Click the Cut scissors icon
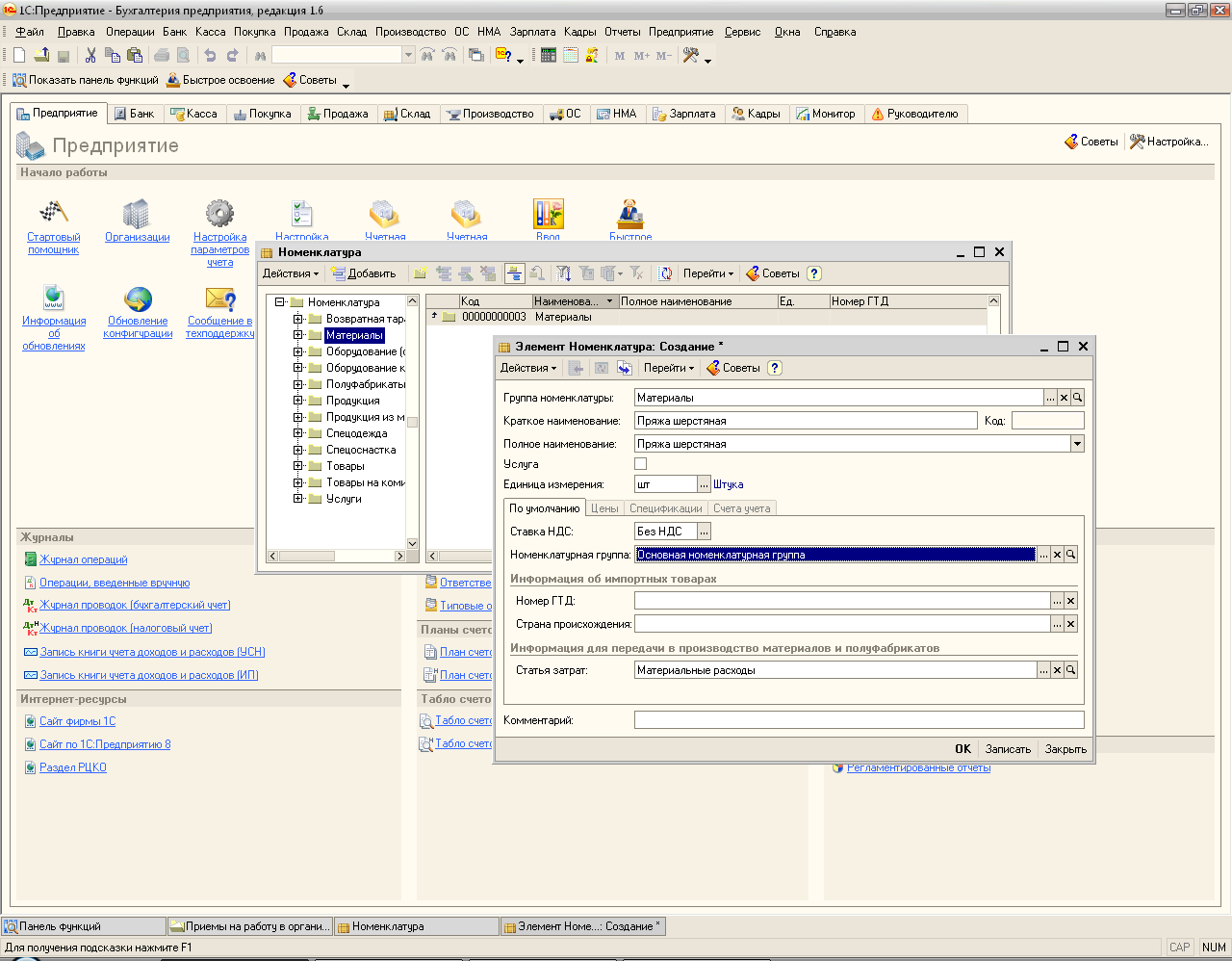 point(90,56)
